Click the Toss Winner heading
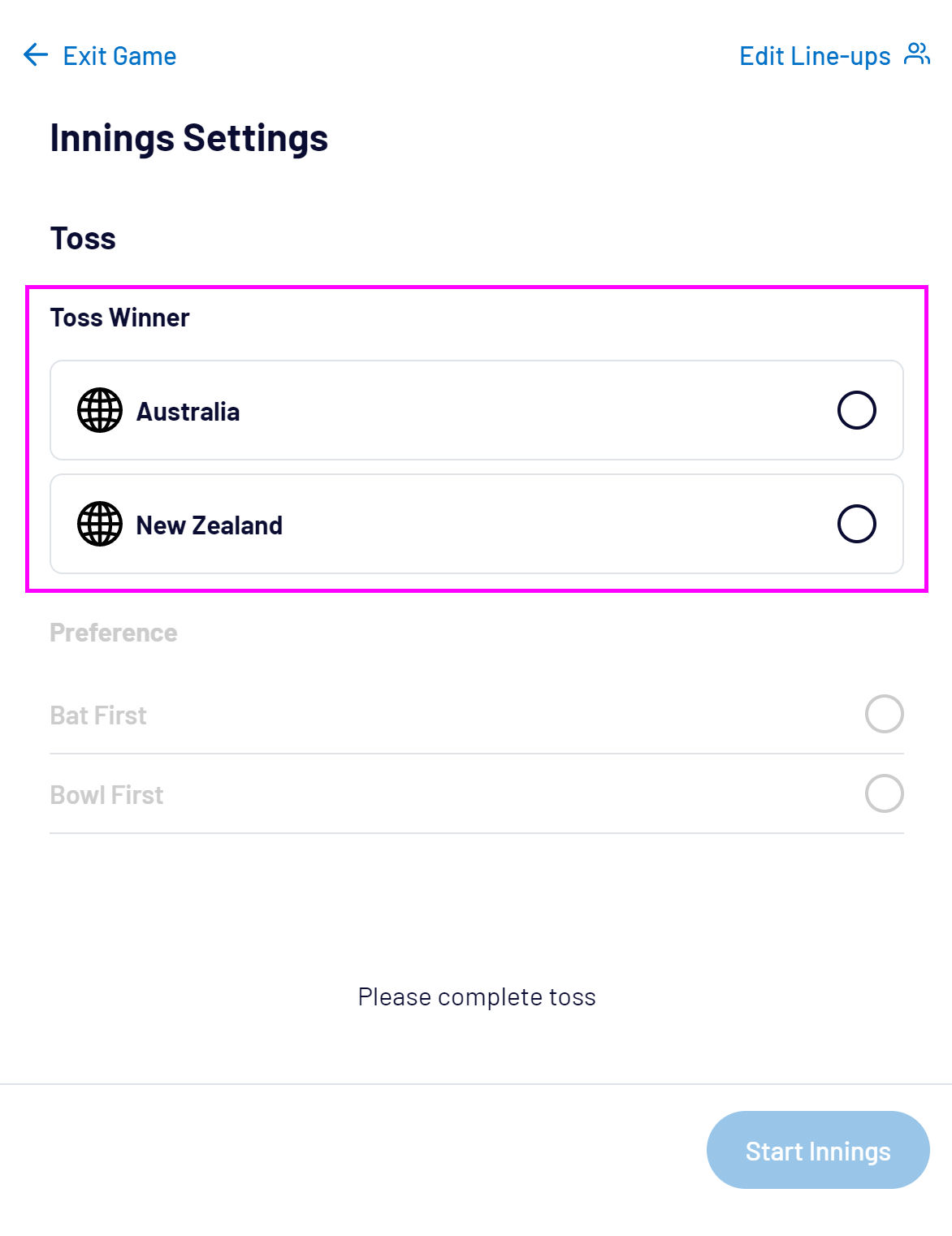 (119, 318)
